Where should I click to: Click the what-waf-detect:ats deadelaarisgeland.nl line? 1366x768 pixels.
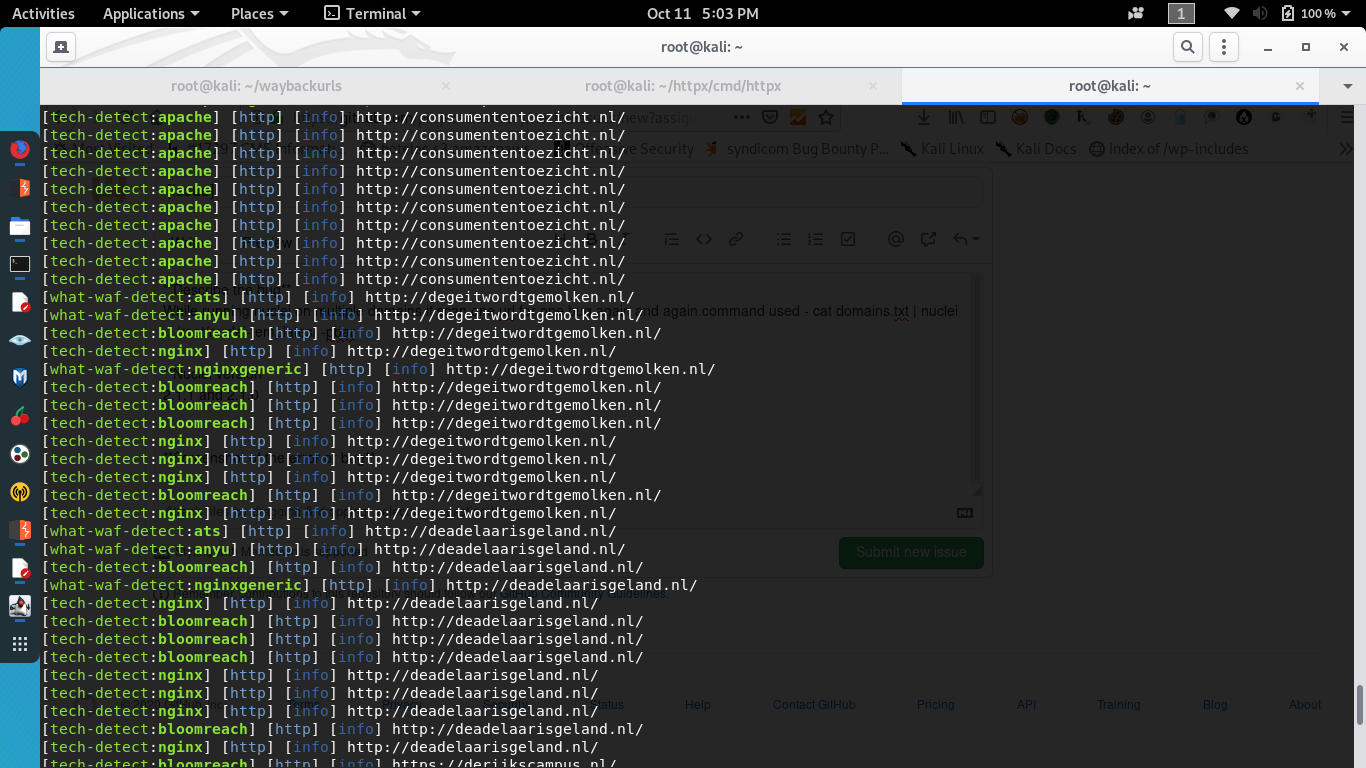pyautogui.click(x=329, y=531)
